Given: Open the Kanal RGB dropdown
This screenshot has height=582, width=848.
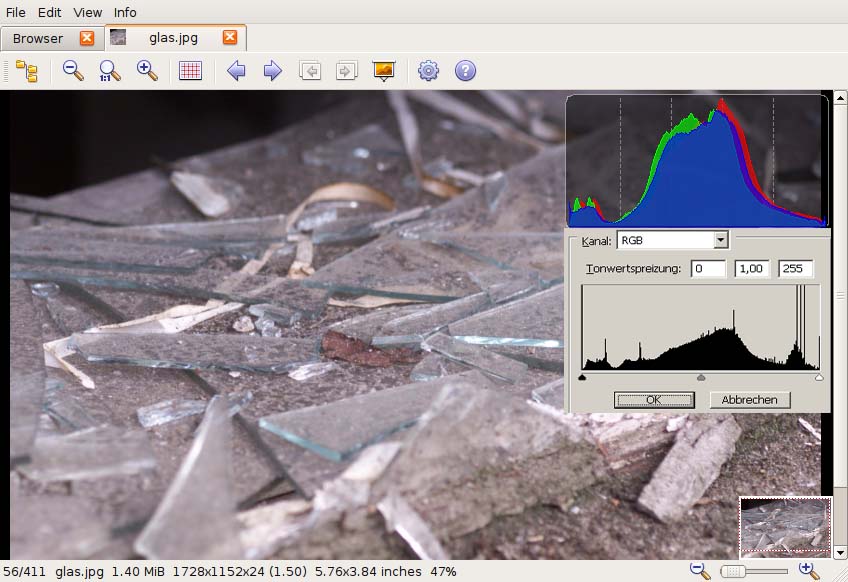Looking at the screenshot, I should point(673,240).
